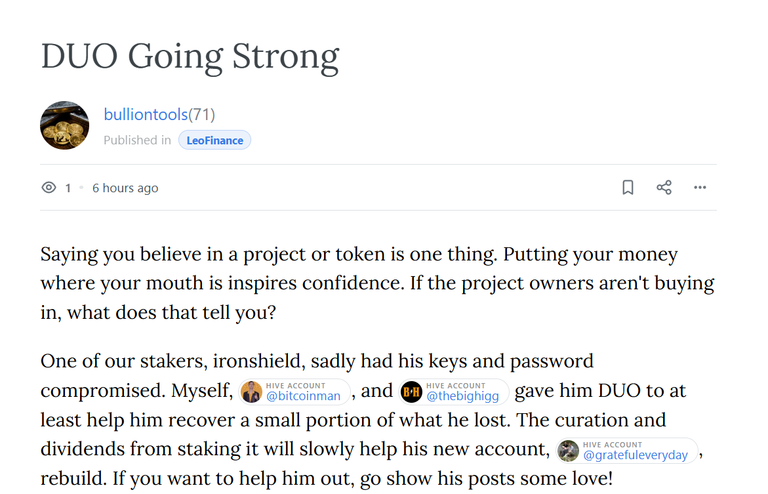Click the gratefuleveryday avatar icon
This screenshot has width=768, height=494.
568,451
